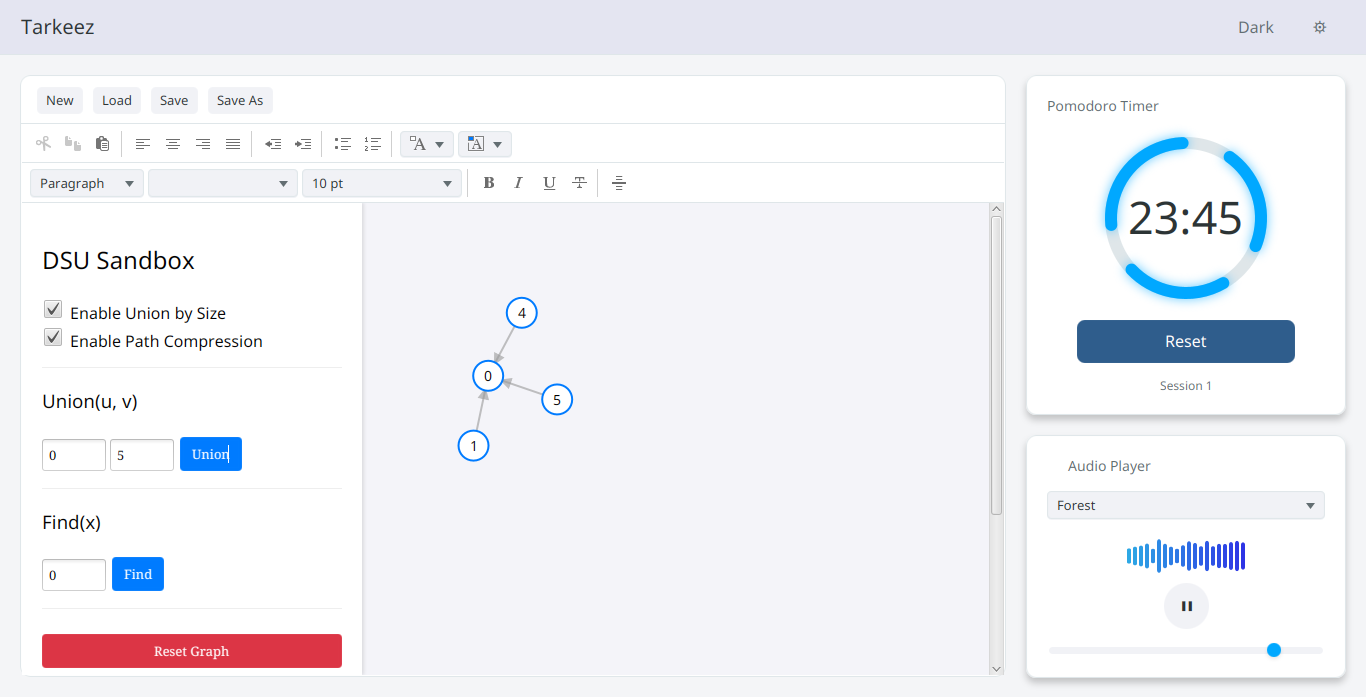Click the Paste clipboard icon
Image resolution: width=1366 pixels, height=697 pixels.
[x=103, y=144]
